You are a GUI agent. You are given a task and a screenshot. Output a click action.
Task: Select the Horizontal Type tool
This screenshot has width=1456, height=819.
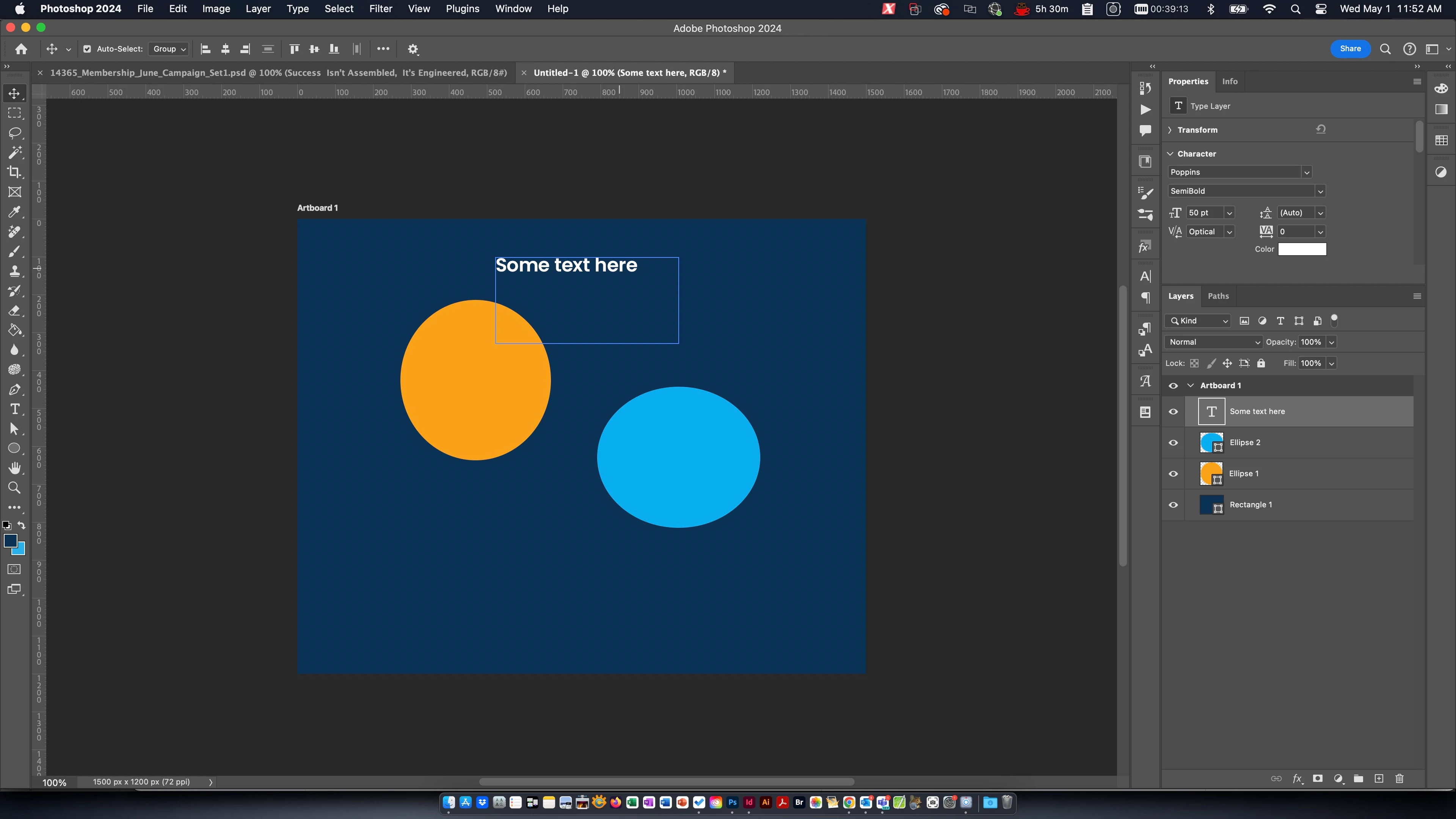tap(15, 409)
